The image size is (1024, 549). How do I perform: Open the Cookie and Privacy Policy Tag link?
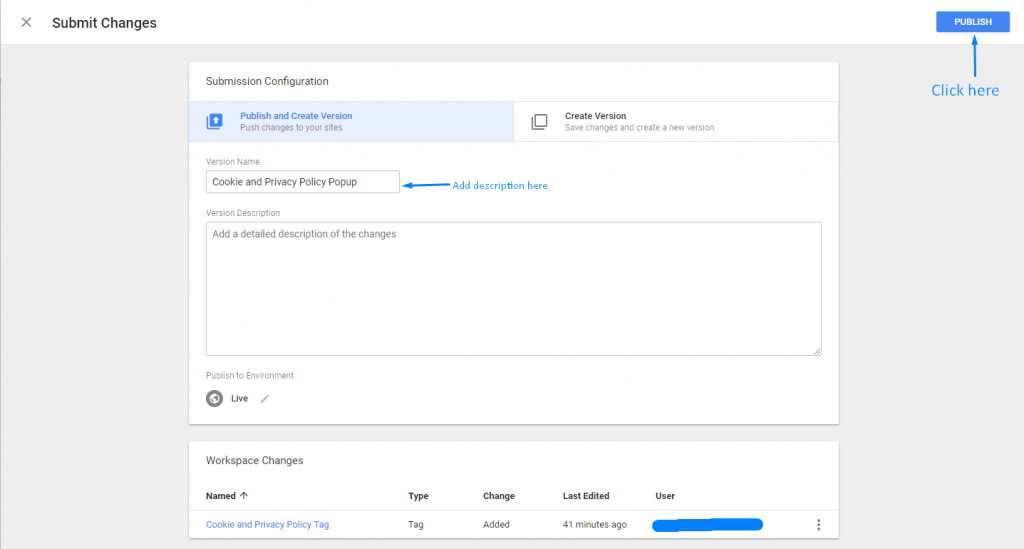pos(267,524)
